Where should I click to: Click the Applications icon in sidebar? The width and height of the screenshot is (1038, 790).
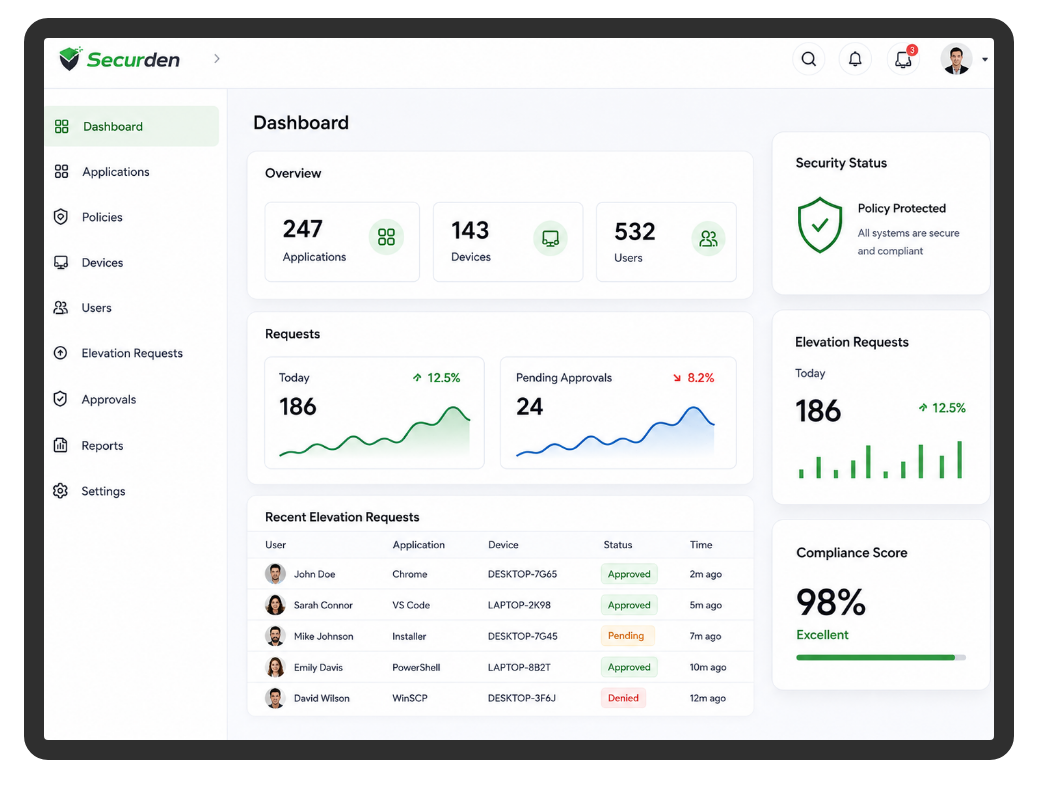click(x=62, y=172)
